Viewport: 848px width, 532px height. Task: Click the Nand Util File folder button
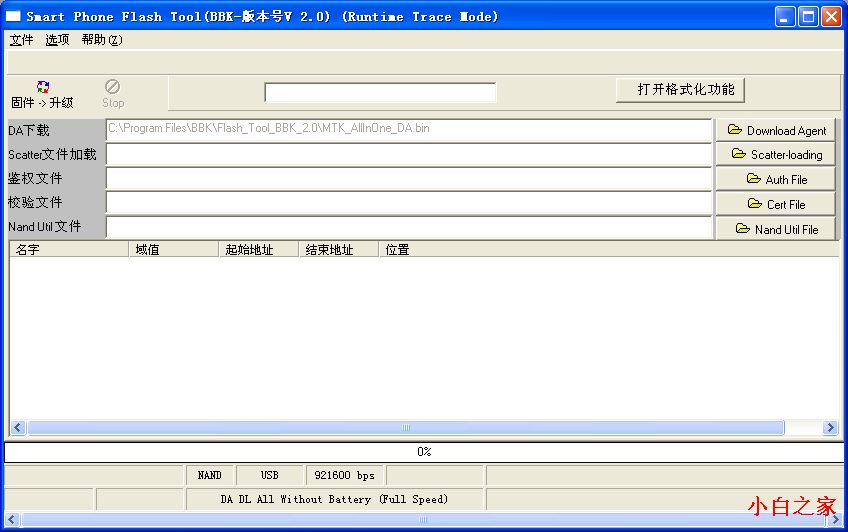(x=776, y=229)
